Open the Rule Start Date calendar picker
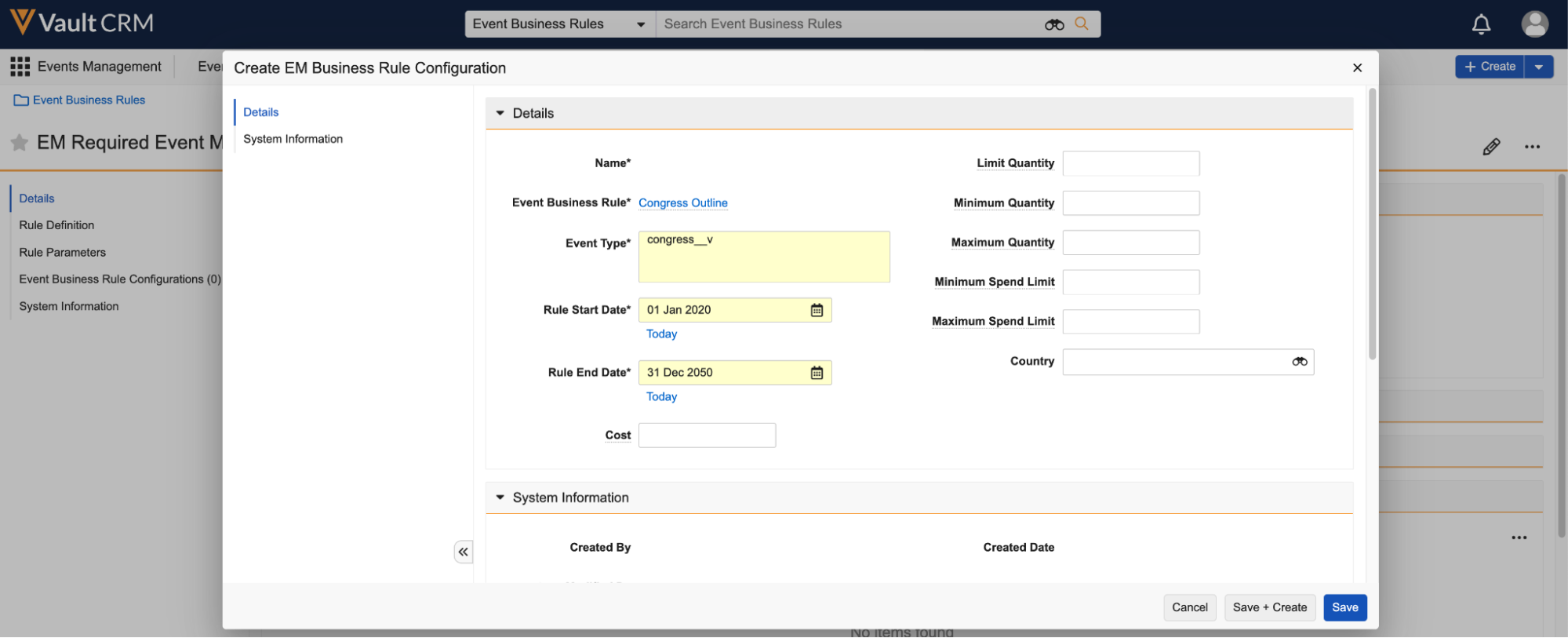This screenshot has width=1568, height=638. (x=817, y=310)
